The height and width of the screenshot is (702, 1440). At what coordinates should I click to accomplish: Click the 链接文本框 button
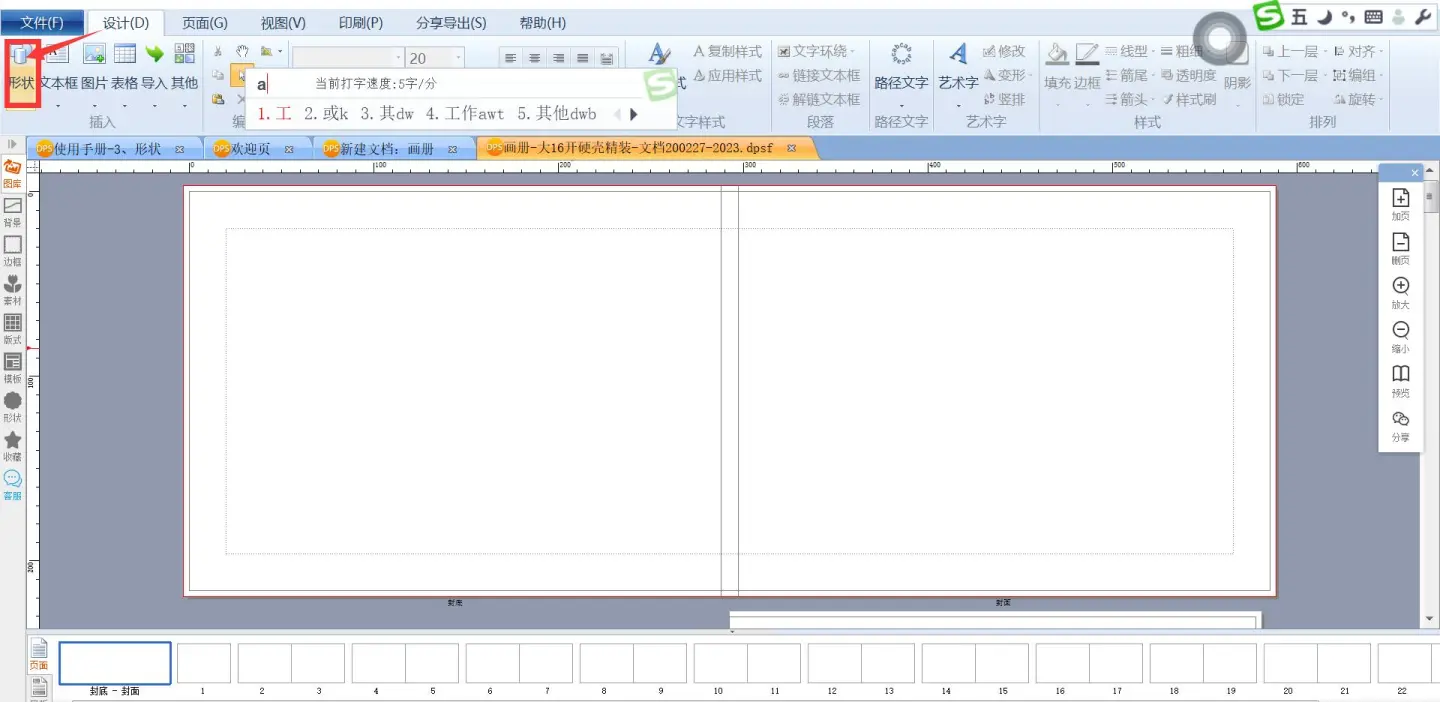[x=818, y=76]
